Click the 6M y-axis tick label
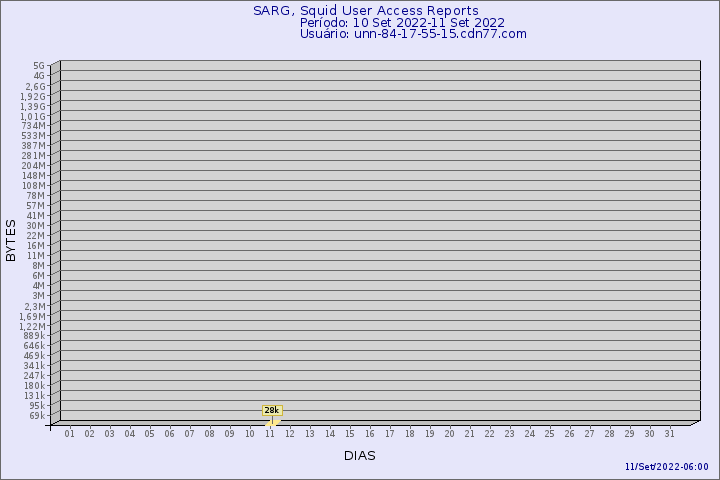Viewport: 720px width, 480px height. [x=39, y=276]
